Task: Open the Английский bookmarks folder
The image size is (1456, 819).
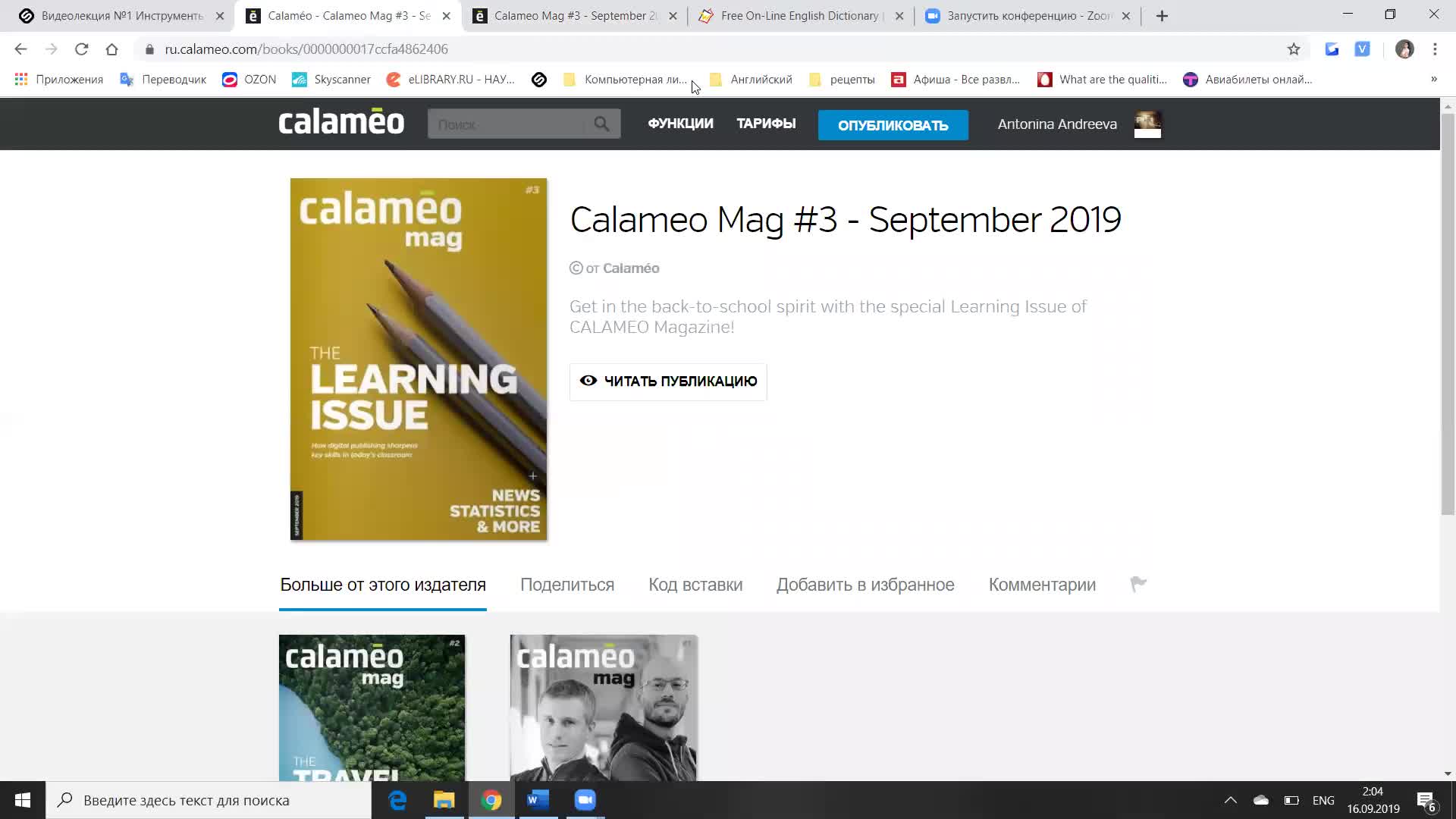Action: pos(751,80)
